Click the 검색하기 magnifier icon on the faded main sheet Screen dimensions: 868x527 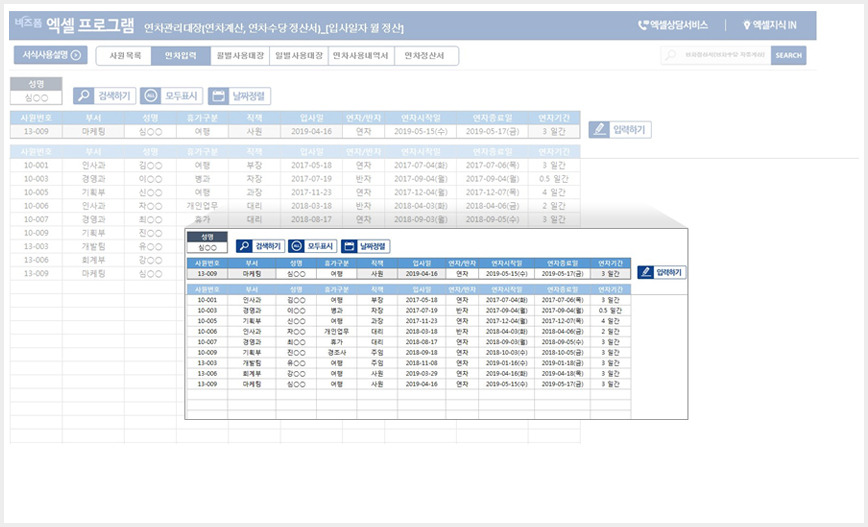84,96
